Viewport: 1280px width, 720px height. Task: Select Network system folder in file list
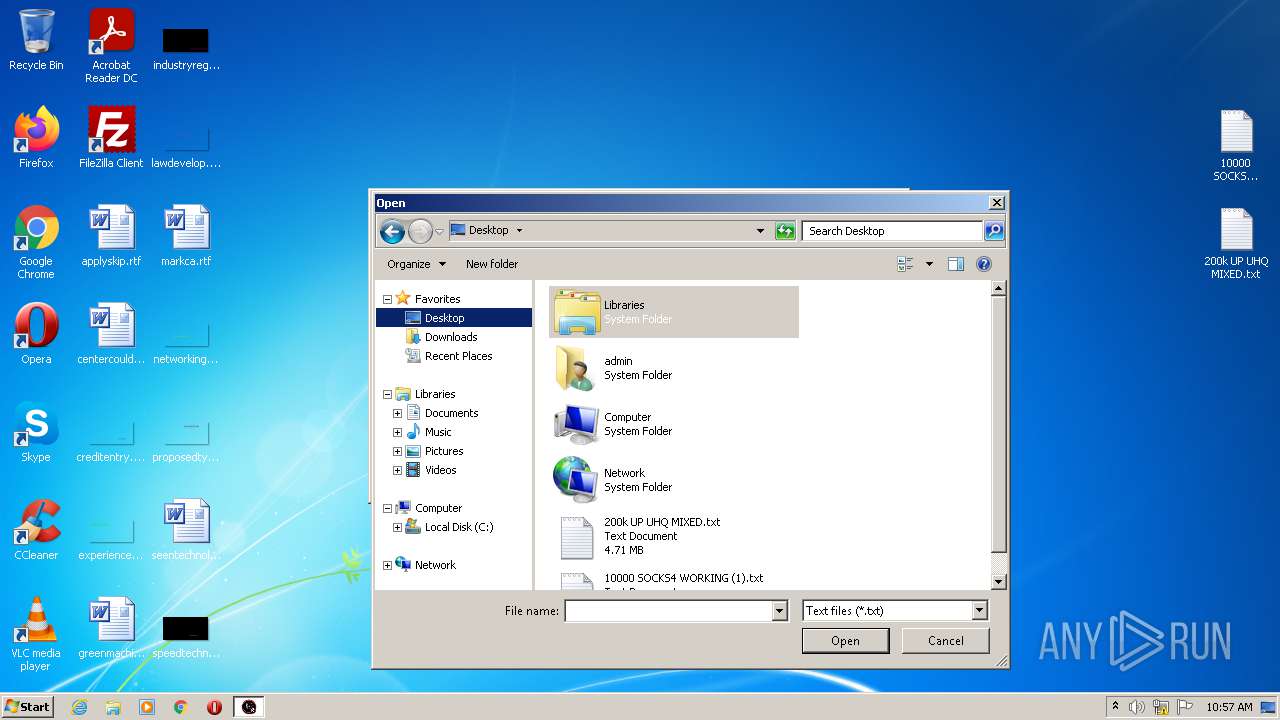tap(674, 480)
